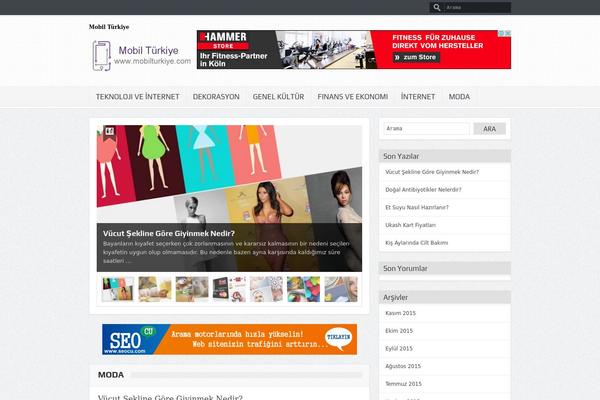This screenshot has width=600, height=400.
Task: Click the Son Yazılar widget heading
Action: 401,156
